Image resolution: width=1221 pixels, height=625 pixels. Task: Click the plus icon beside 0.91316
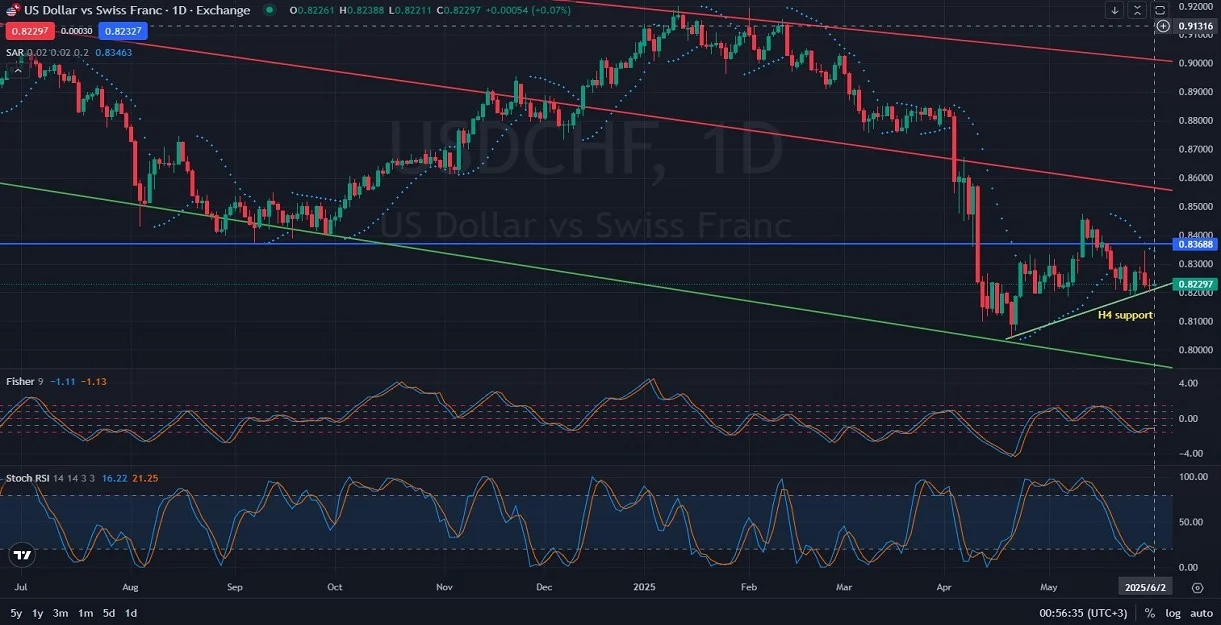coord(1162,26)
